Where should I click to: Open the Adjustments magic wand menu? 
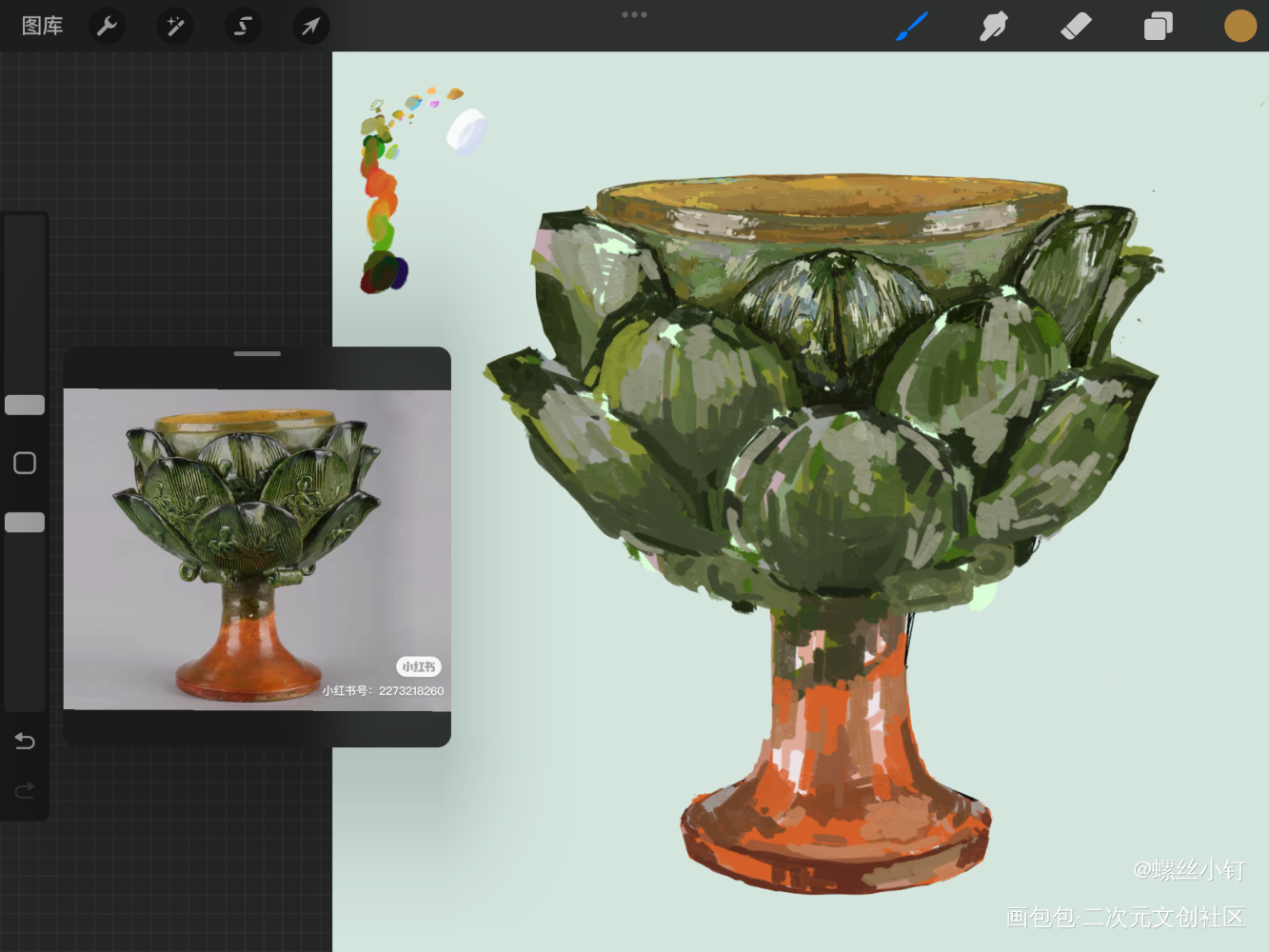point(175,26)
